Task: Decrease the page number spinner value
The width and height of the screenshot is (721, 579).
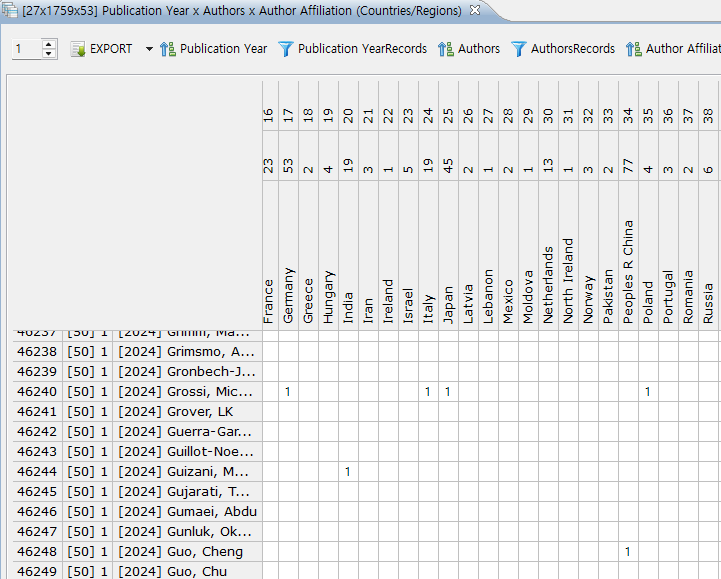Action: 50,54
